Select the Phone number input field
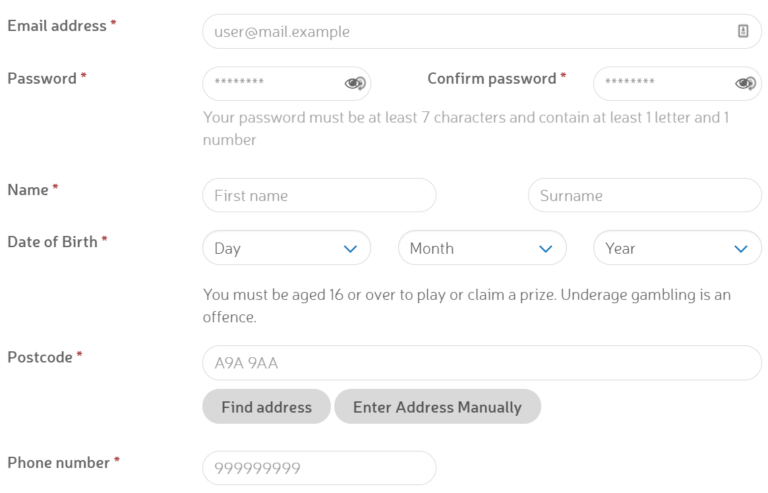 (x=319, y=468)
